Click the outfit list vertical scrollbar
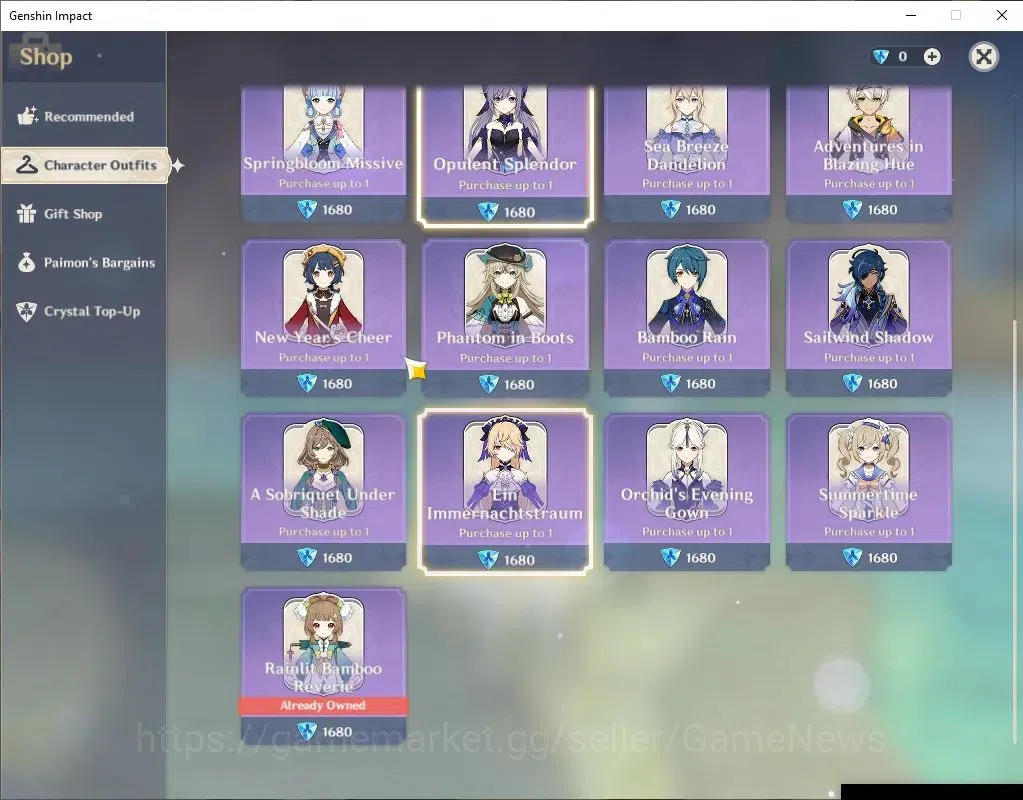The height and width of the screenshot is (800, 1023). [x=1013, y=532]
